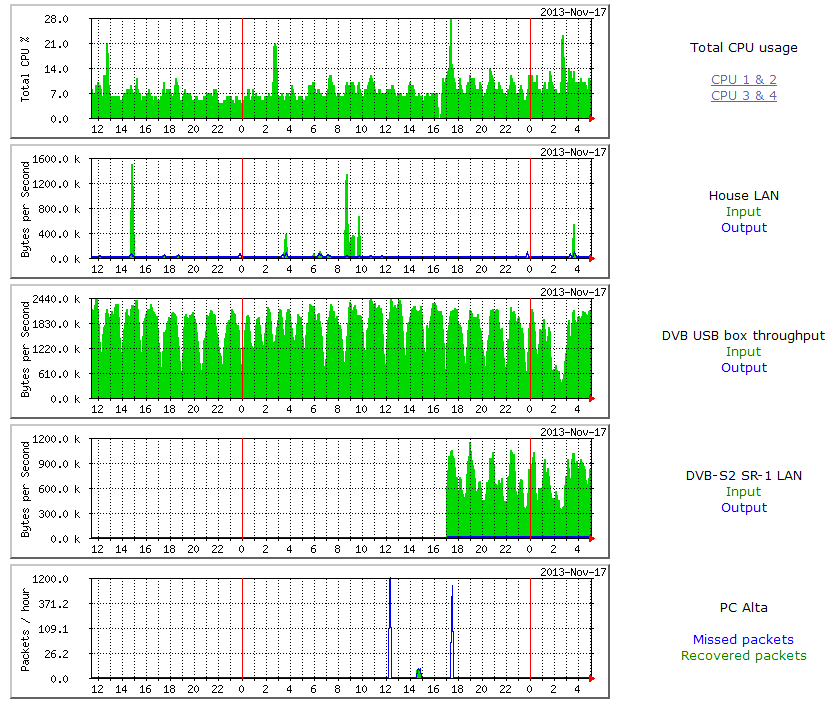The width and height of the screenshot is (829, 701).
Task: Select the 'DVB USB box throughput' heading
Action: click(743, 336)
